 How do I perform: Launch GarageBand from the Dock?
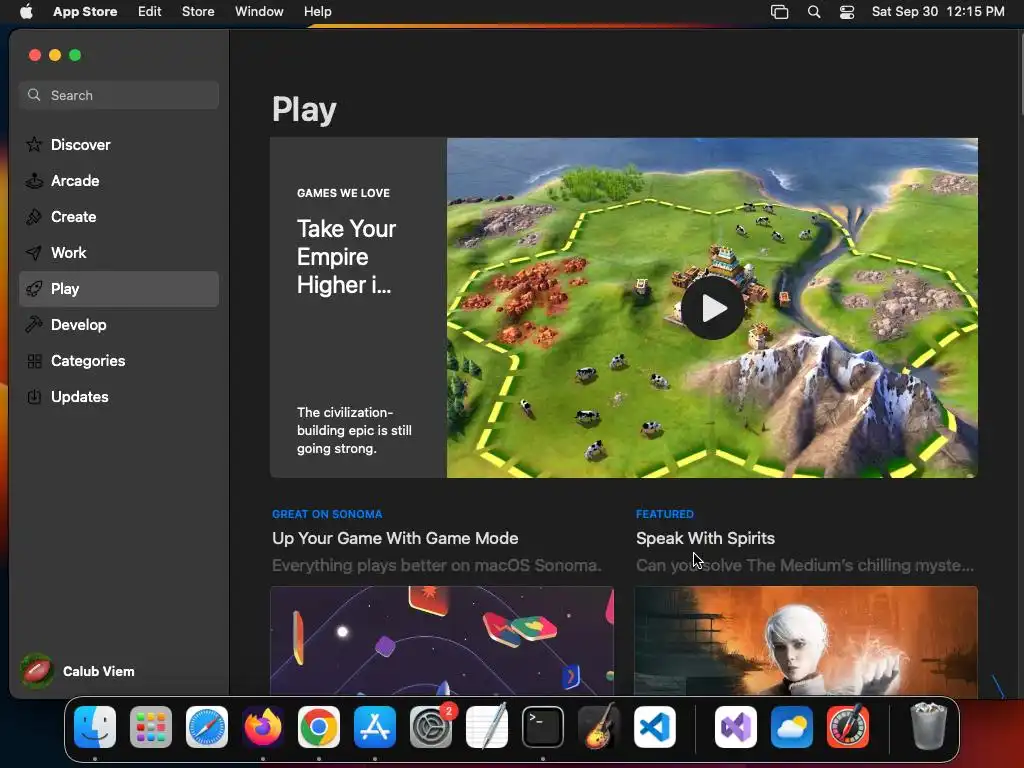[x=598, y=727]
